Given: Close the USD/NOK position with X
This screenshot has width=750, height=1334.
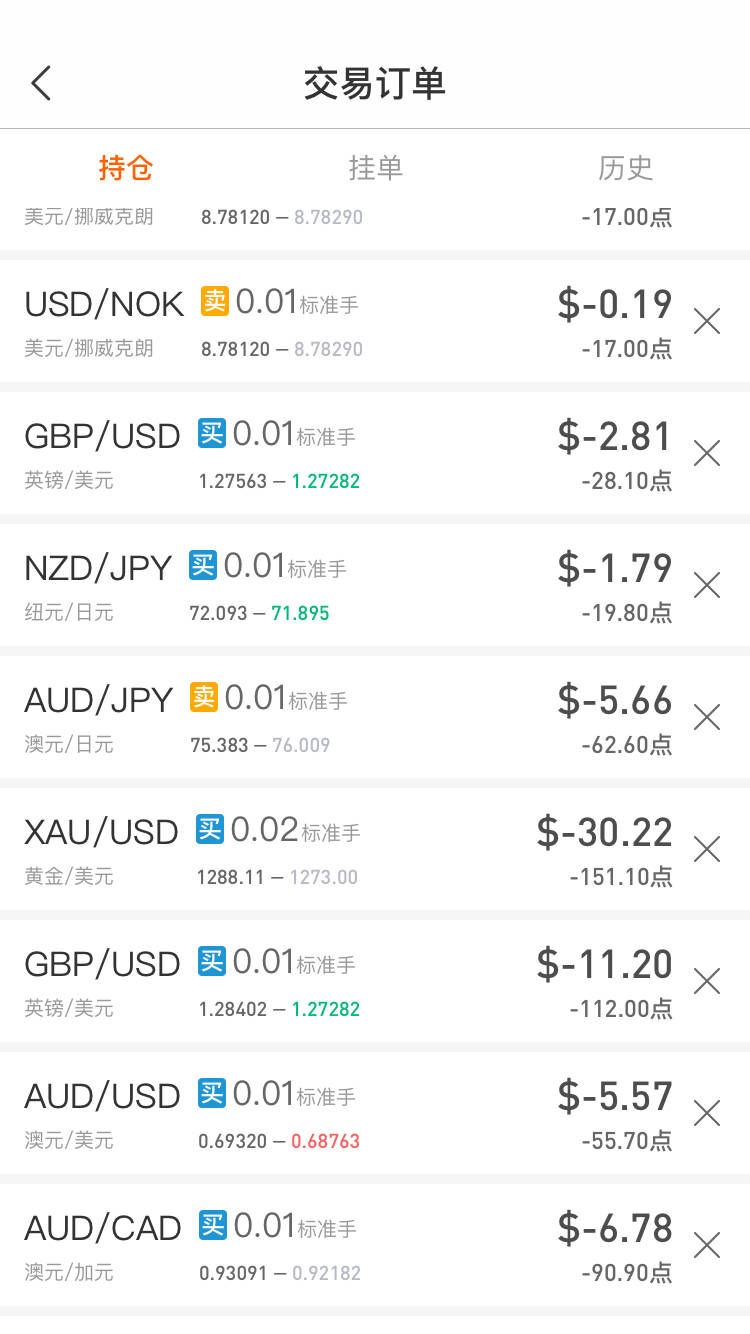Looking at the screenshot, I should pos(707,321).
